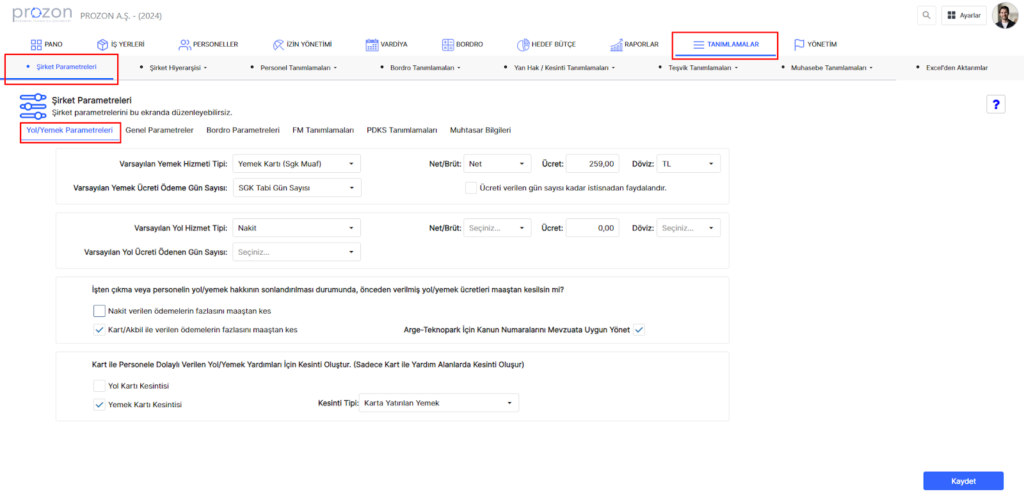This screenshot has width=1024, height=502.
Task: Click the Vardiya calendar icon
Action: (x=372, y=45)
